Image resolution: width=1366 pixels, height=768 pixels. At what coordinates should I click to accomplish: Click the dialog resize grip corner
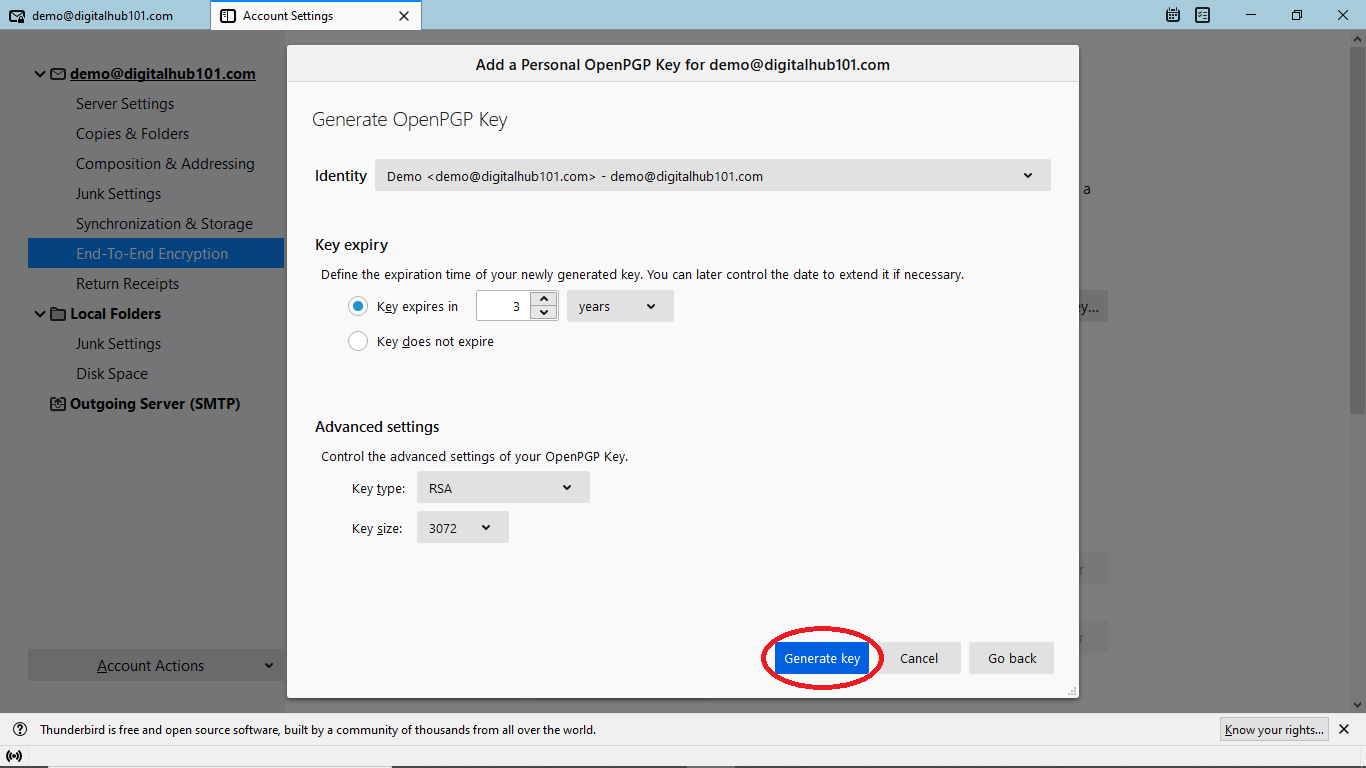click(1072, 691)
